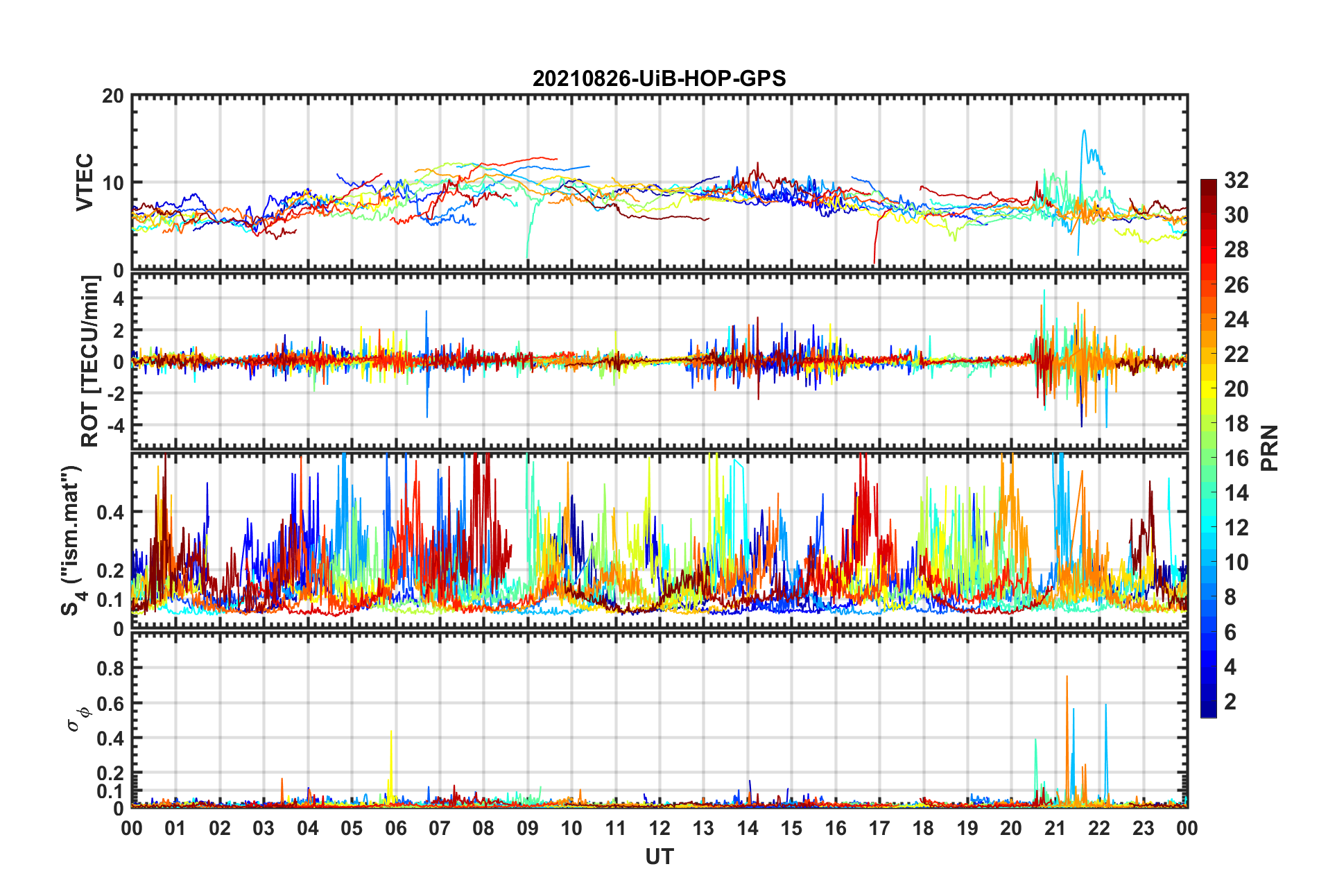Click the plot title "20210826-UiB-HOP-GPS"

tap(659, 78)
